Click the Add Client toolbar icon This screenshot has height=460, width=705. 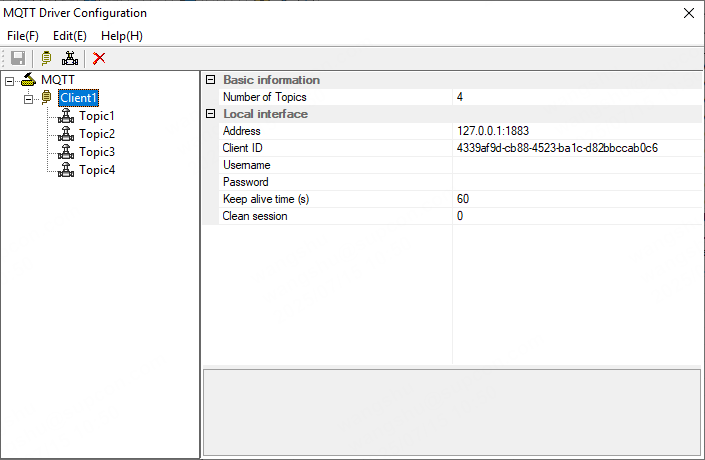tap(46, 58)
